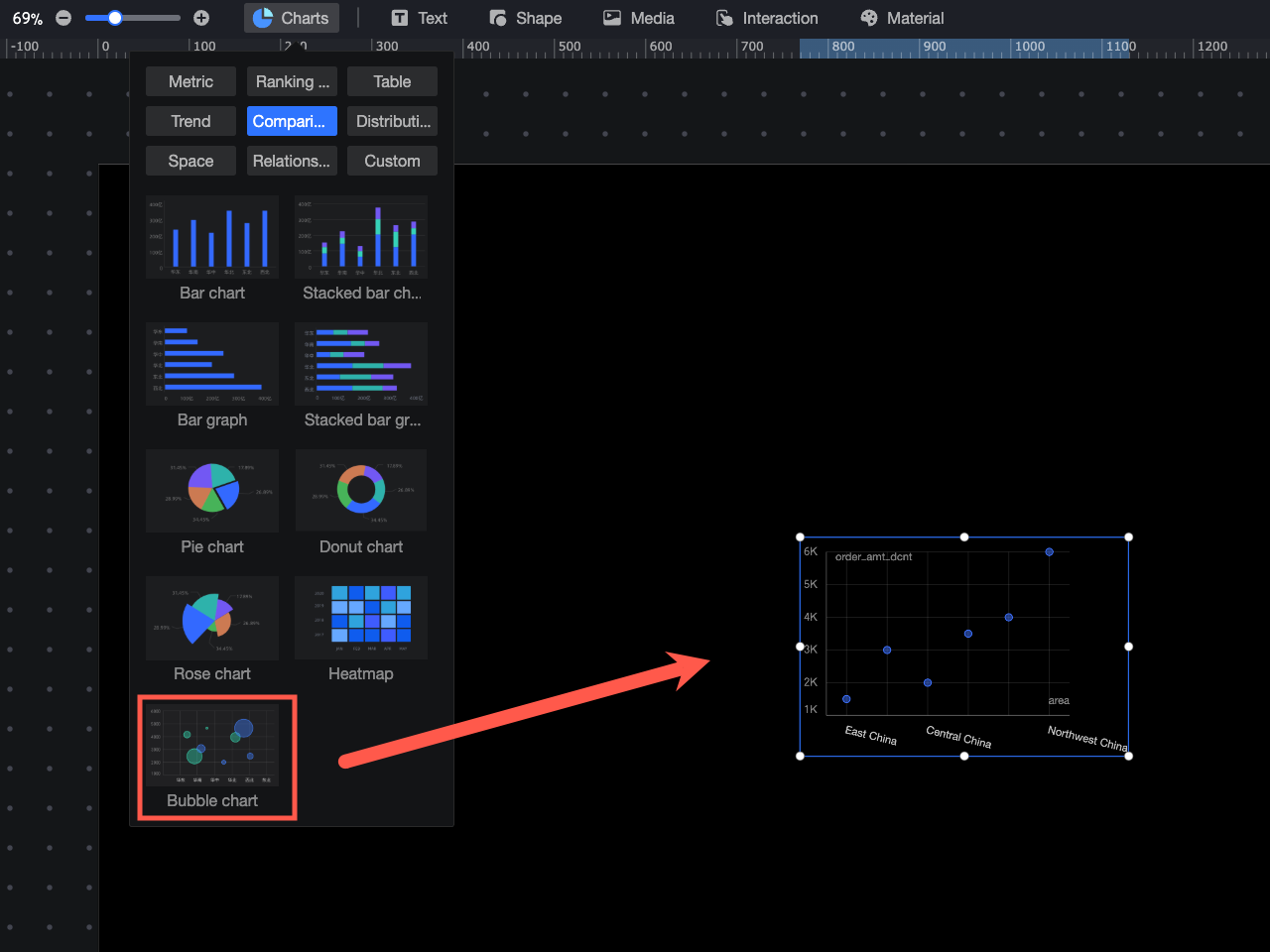
Task: Open the Material menu
Action: [x=902, y=18]
